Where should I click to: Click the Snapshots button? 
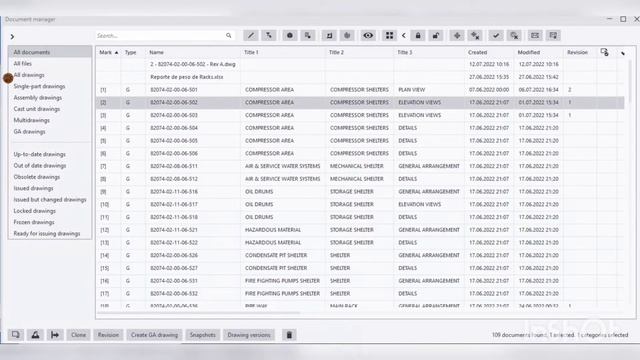coord(202,335)
